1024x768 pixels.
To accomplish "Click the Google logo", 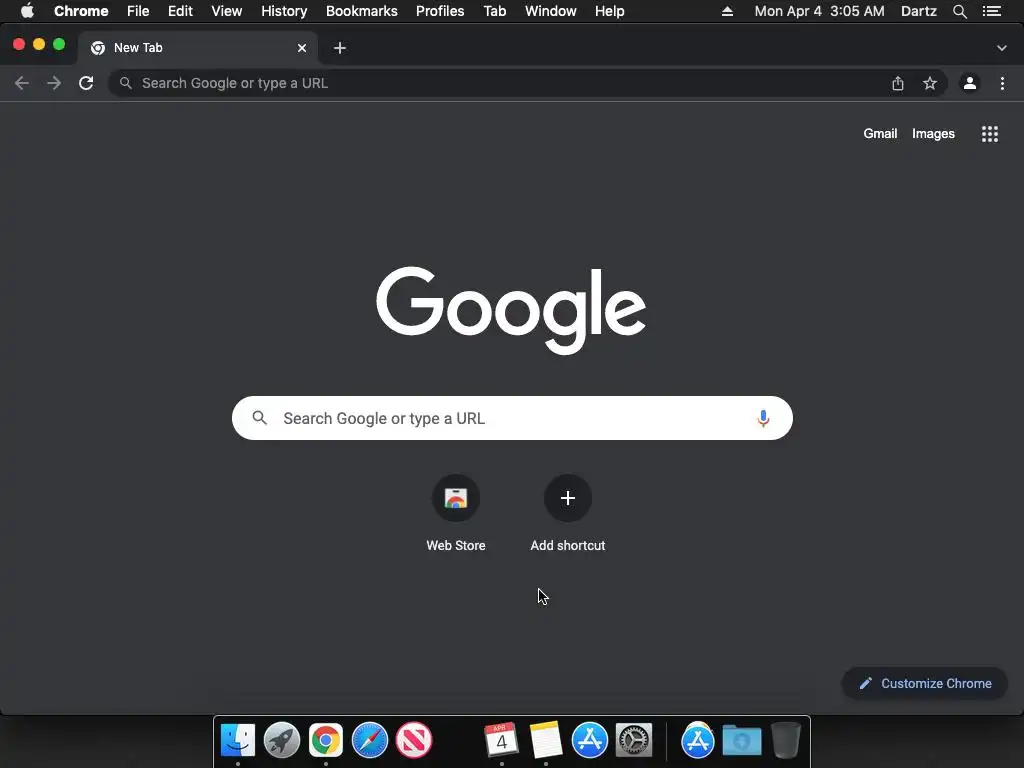I will (511, 310).
